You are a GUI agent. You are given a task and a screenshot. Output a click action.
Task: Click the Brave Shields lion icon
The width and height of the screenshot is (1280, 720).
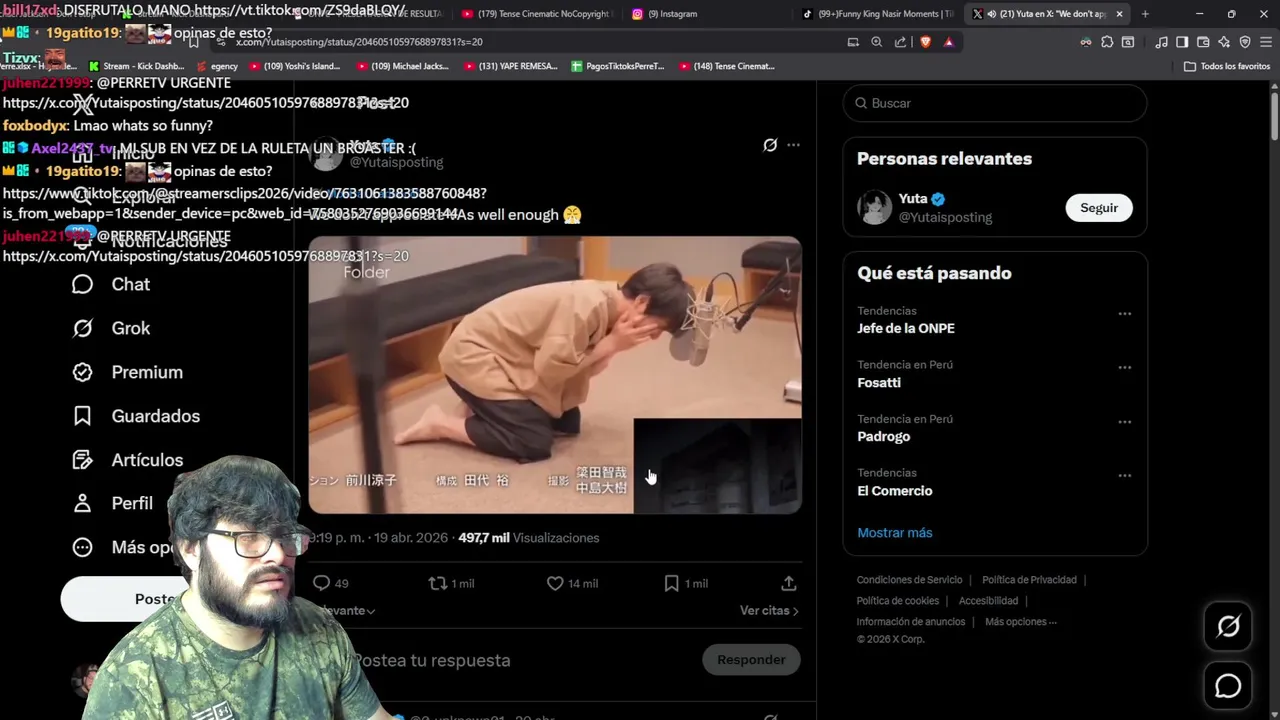click(x=924, y=42)
